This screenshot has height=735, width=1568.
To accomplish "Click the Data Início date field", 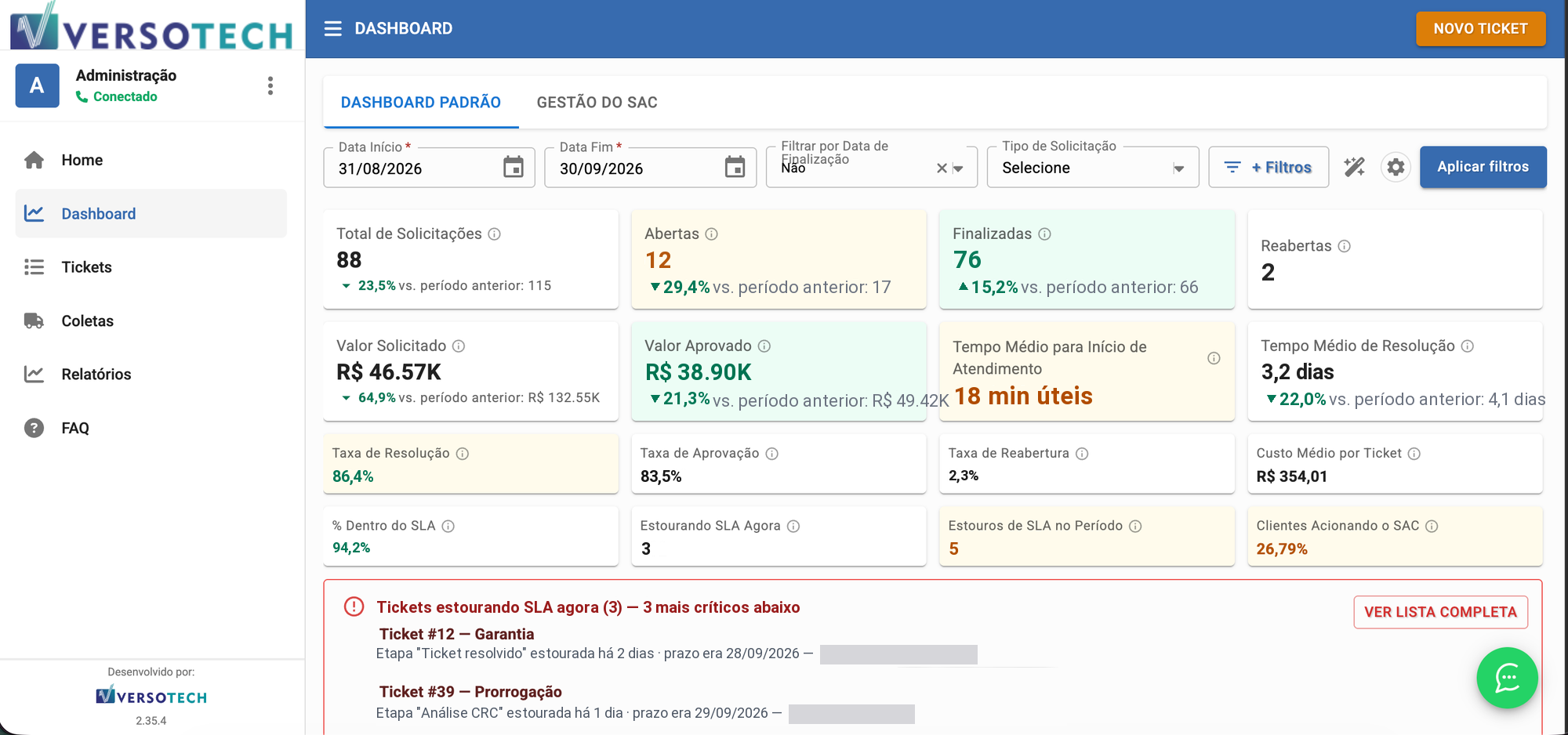I will coord(429,168).
